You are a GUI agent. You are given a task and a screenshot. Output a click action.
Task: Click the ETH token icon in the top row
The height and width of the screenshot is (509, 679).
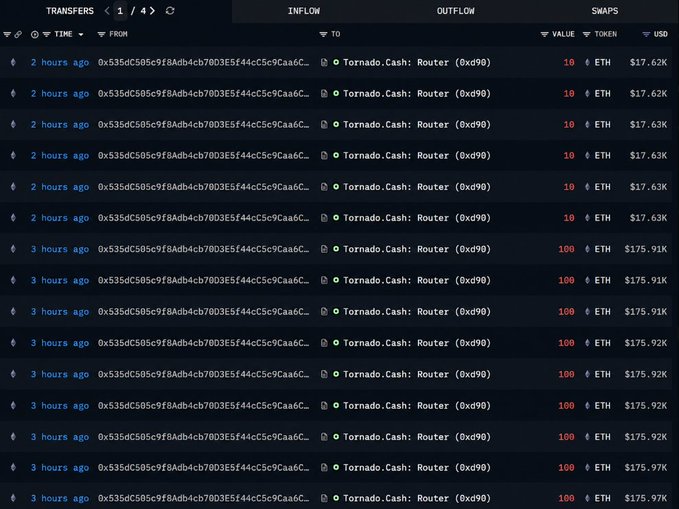point(587,62)
